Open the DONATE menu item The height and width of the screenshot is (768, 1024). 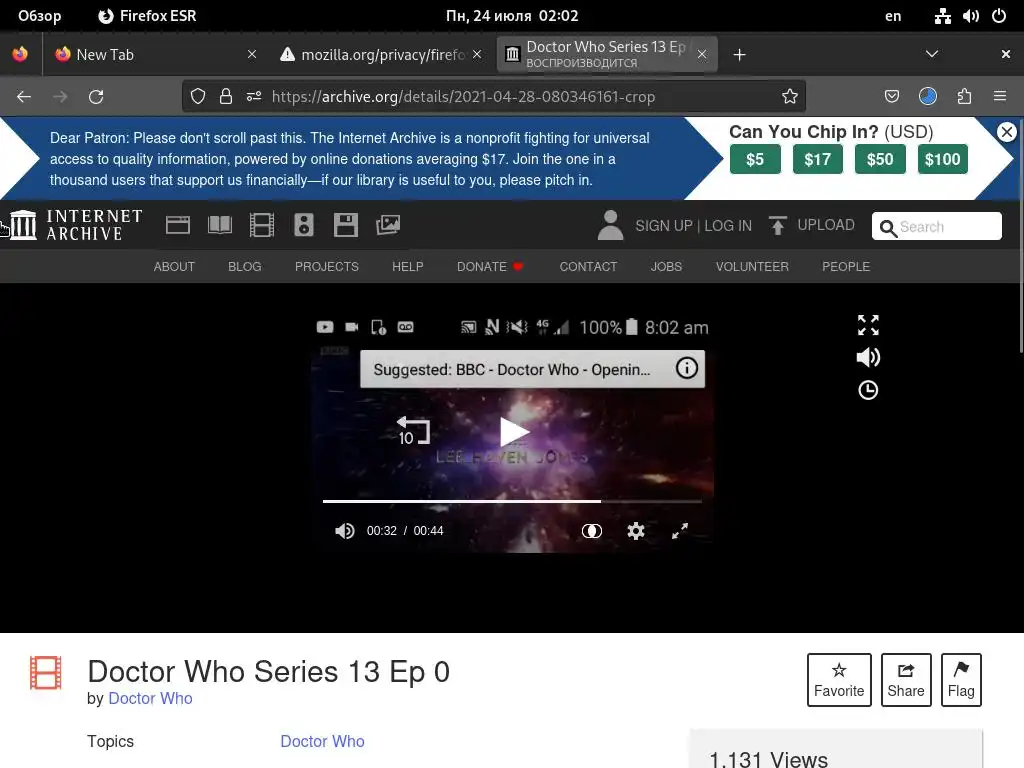pyautogui.click(x=490, y=266)
